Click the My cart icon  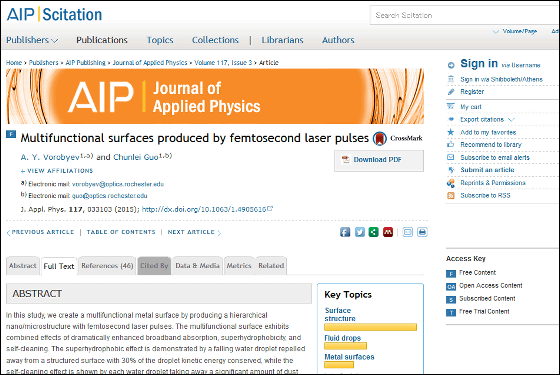[x=451, y=106]
